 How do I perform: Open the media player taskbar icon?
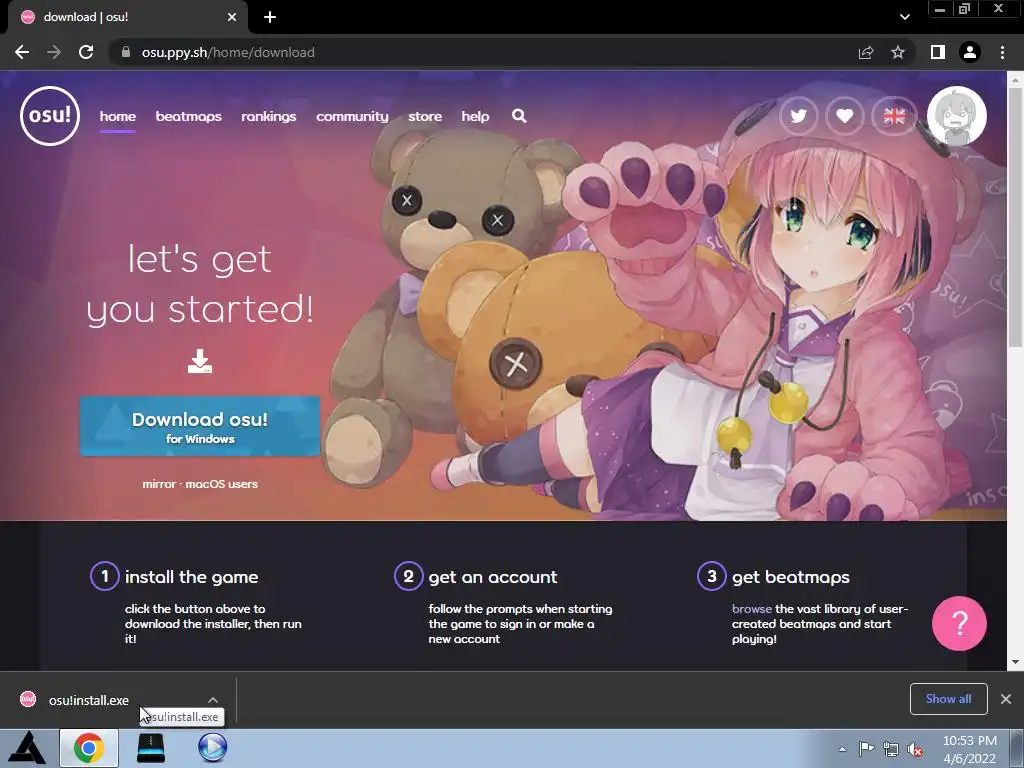212,748
